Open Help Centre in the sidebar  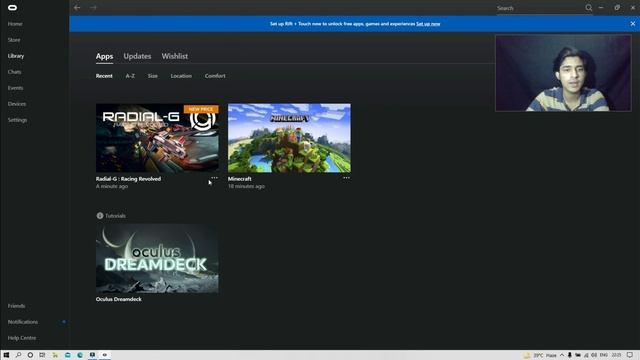(x=22, y=338)
